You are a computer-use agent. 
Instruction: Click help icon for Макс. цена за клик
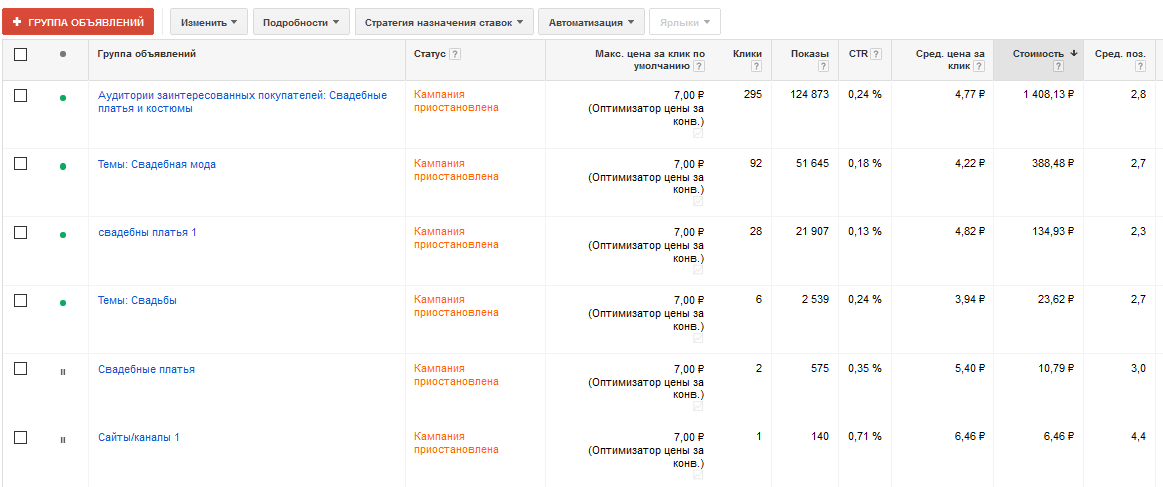[x=699, y=66]
